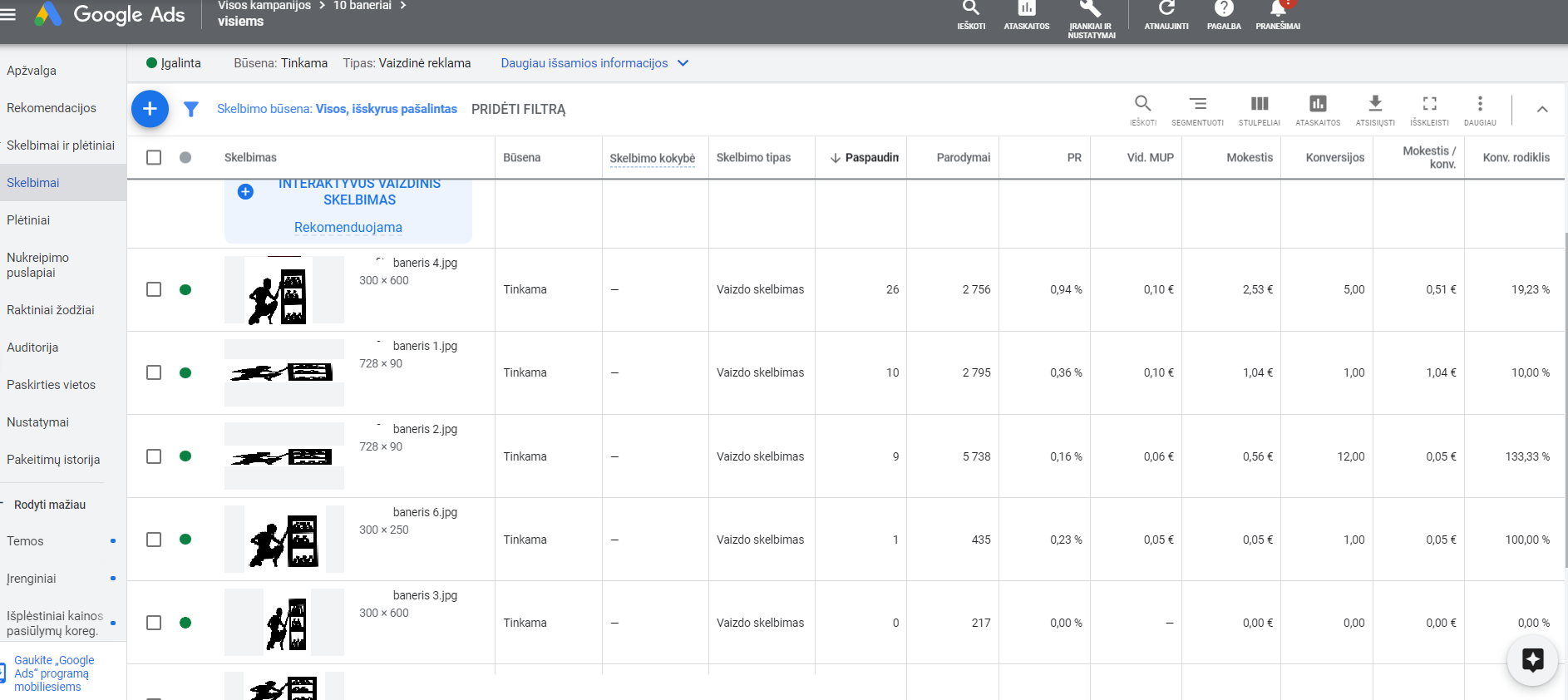Click the baneris 4.jpg thumbnail
1568x700 pixels.
click(x=284, y=289)
